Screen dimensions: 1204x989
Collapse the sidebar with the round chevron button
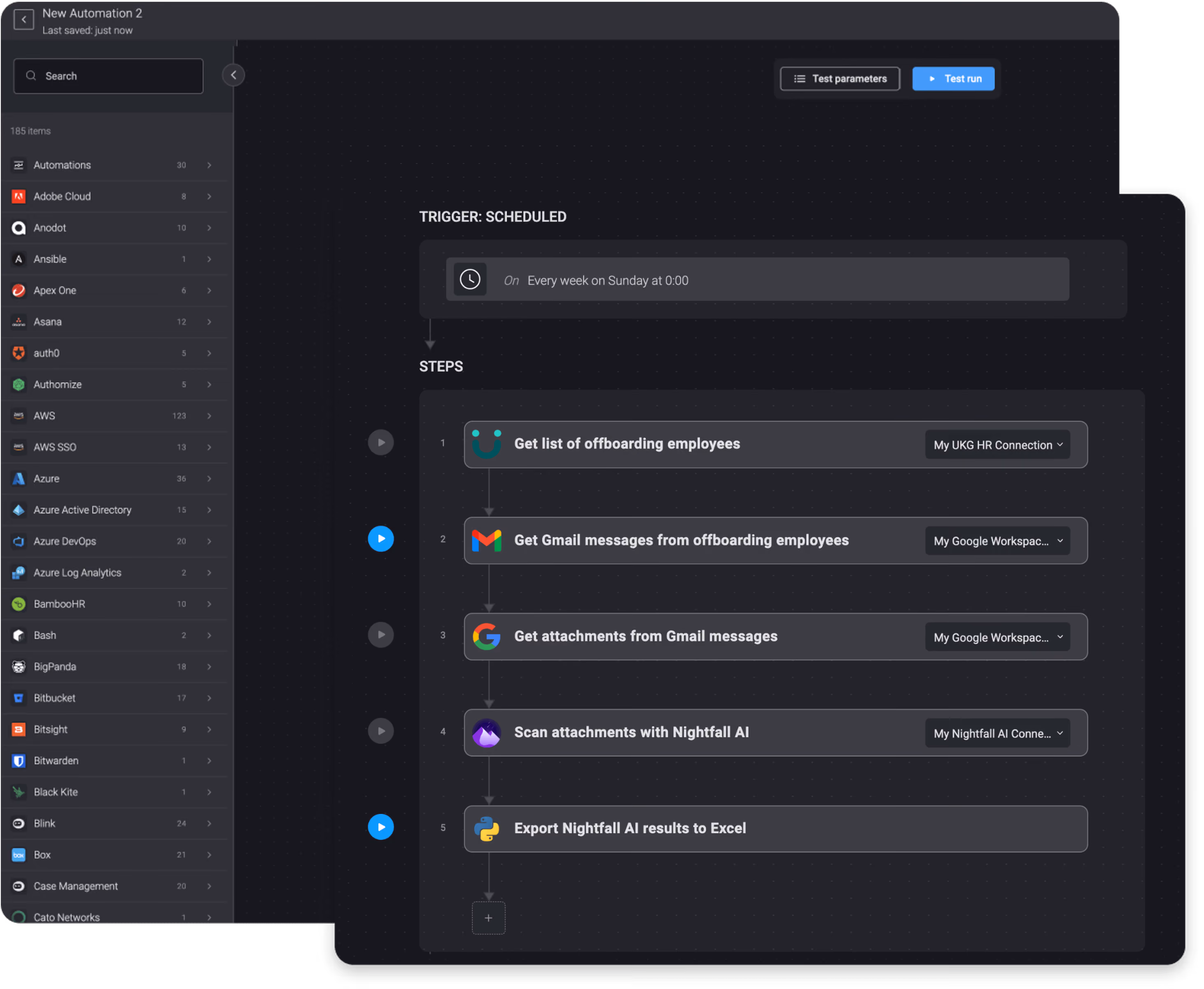point(233,75)
